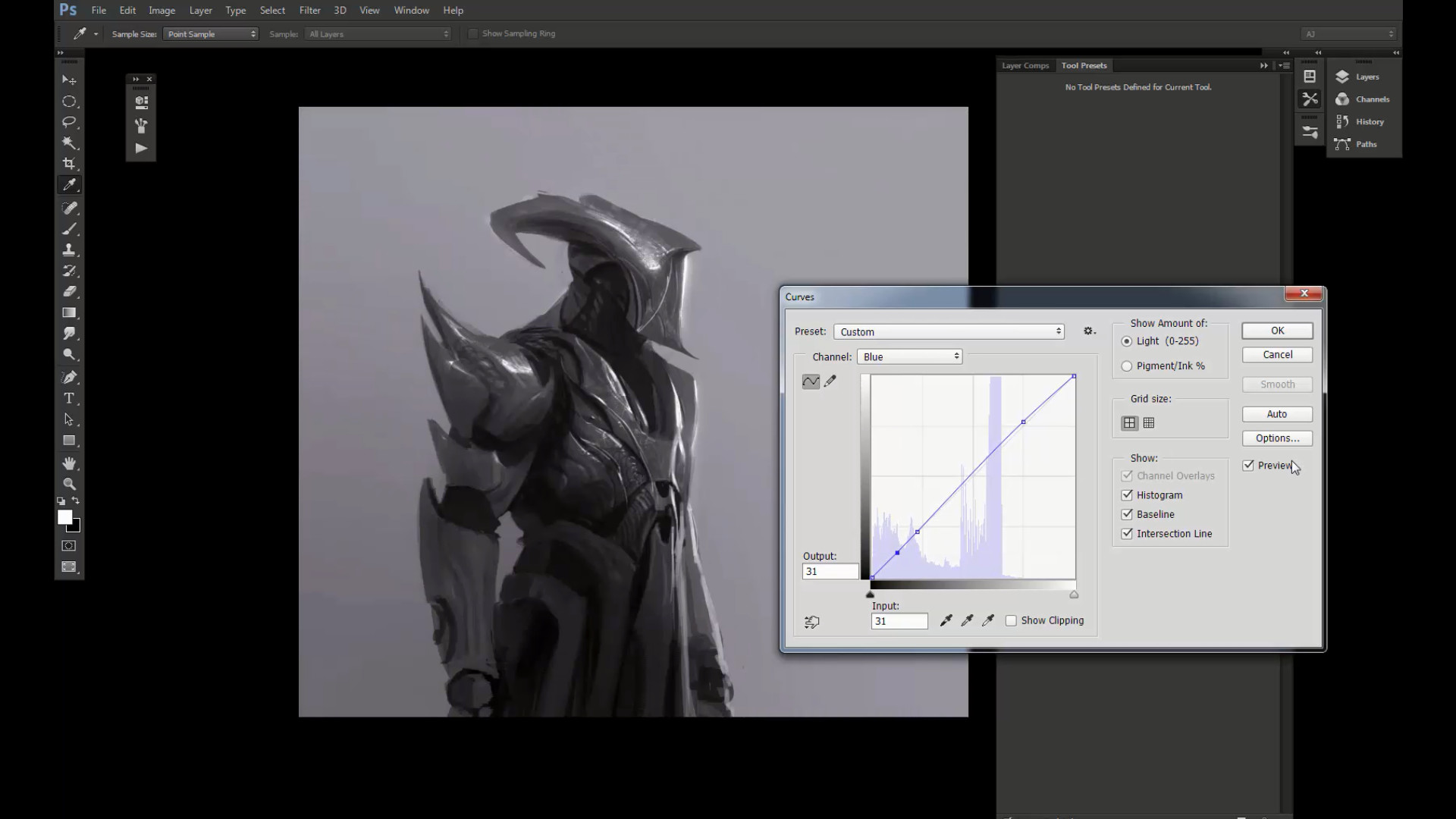1456x819 pixels.
Task: Open the Window menu
Action: pyautogui.click(x=412, y=10)
